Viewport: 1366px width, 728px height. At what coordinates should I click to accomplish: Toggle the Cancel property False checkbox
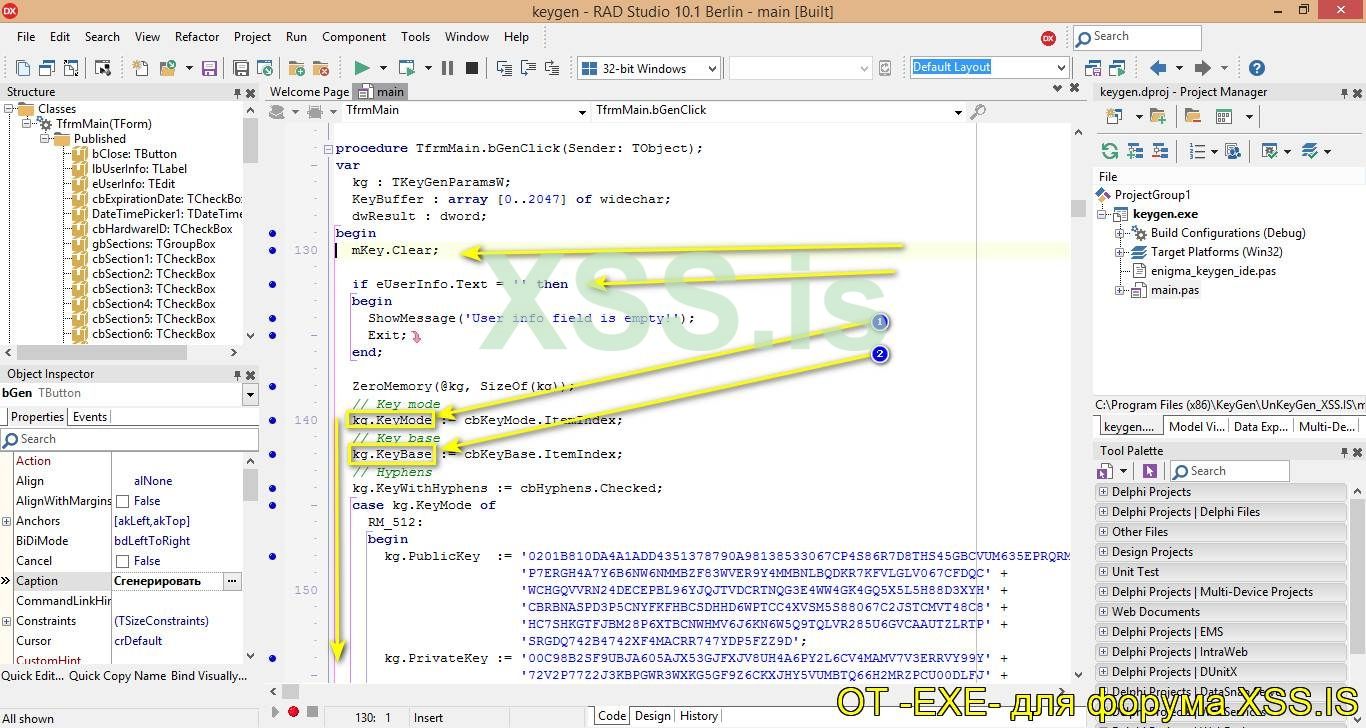click(x=122, y=561)
